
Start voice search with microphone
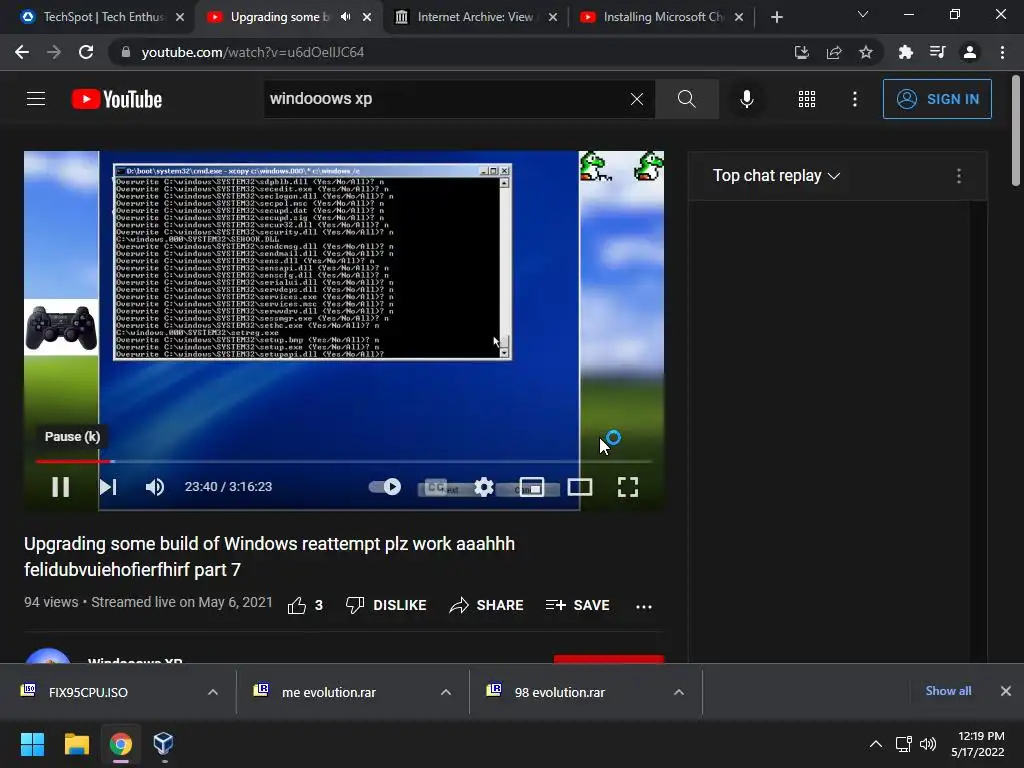(746, 99)
